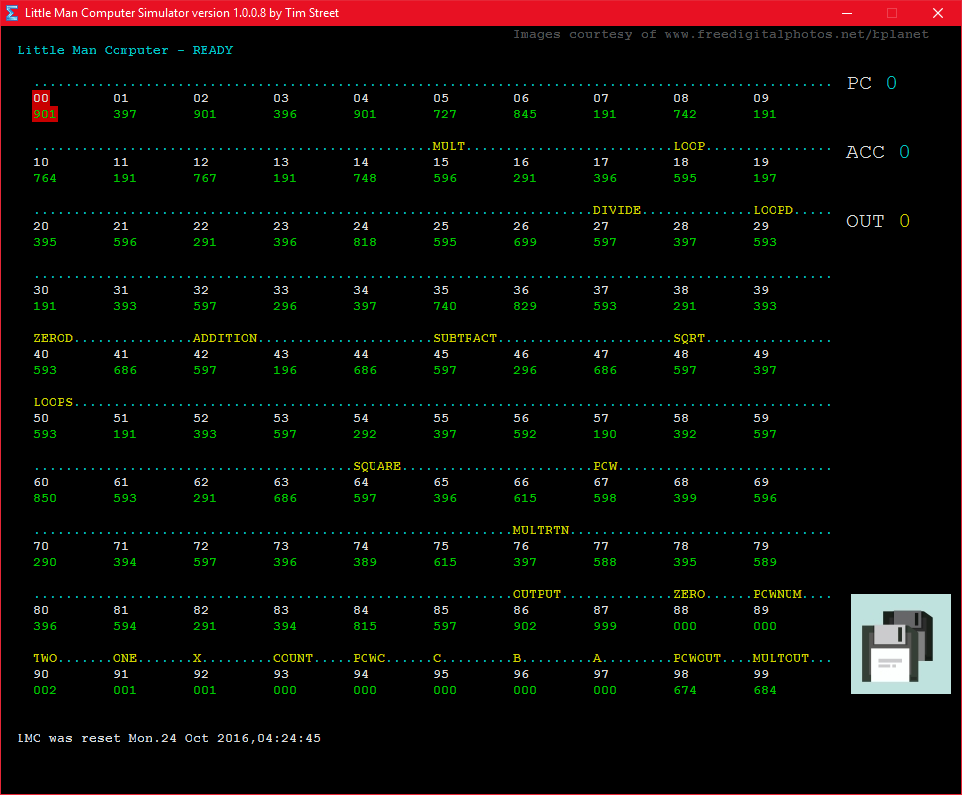Click the Sigma app icon in title bar
Viewport: 962px width, 795px height.
pyautogui.click(x=12, y=13)
